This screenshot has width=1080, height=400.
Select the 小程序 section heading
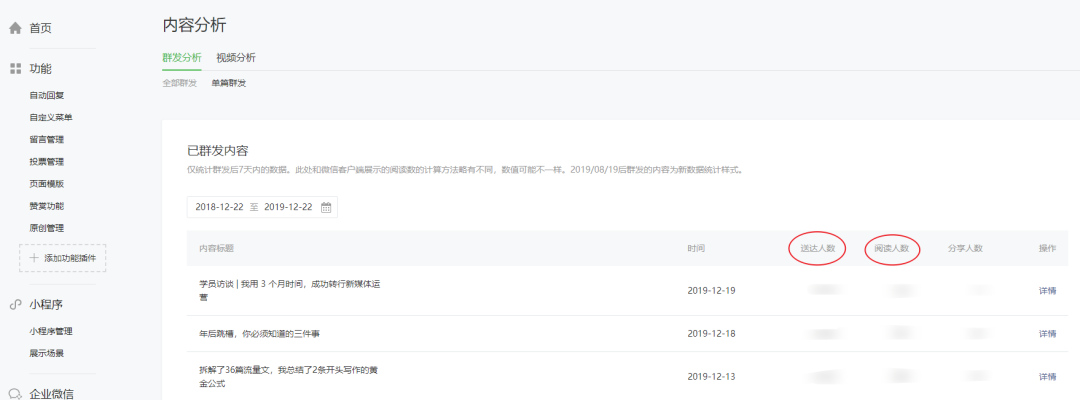point(46,304)
